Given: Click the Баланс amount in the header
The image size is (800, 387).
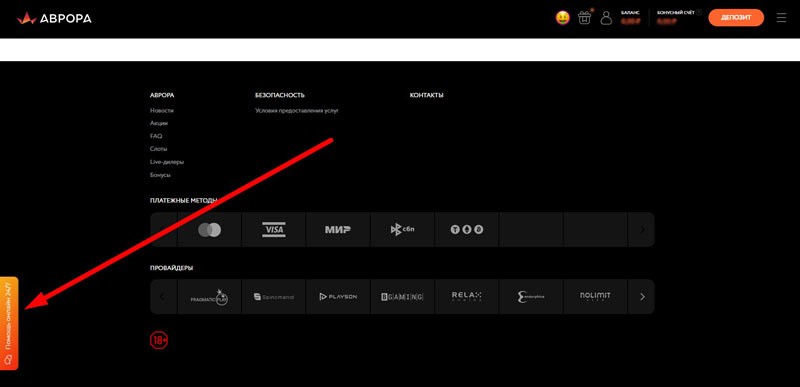Looking at the screenshot, I should (631, 22).
